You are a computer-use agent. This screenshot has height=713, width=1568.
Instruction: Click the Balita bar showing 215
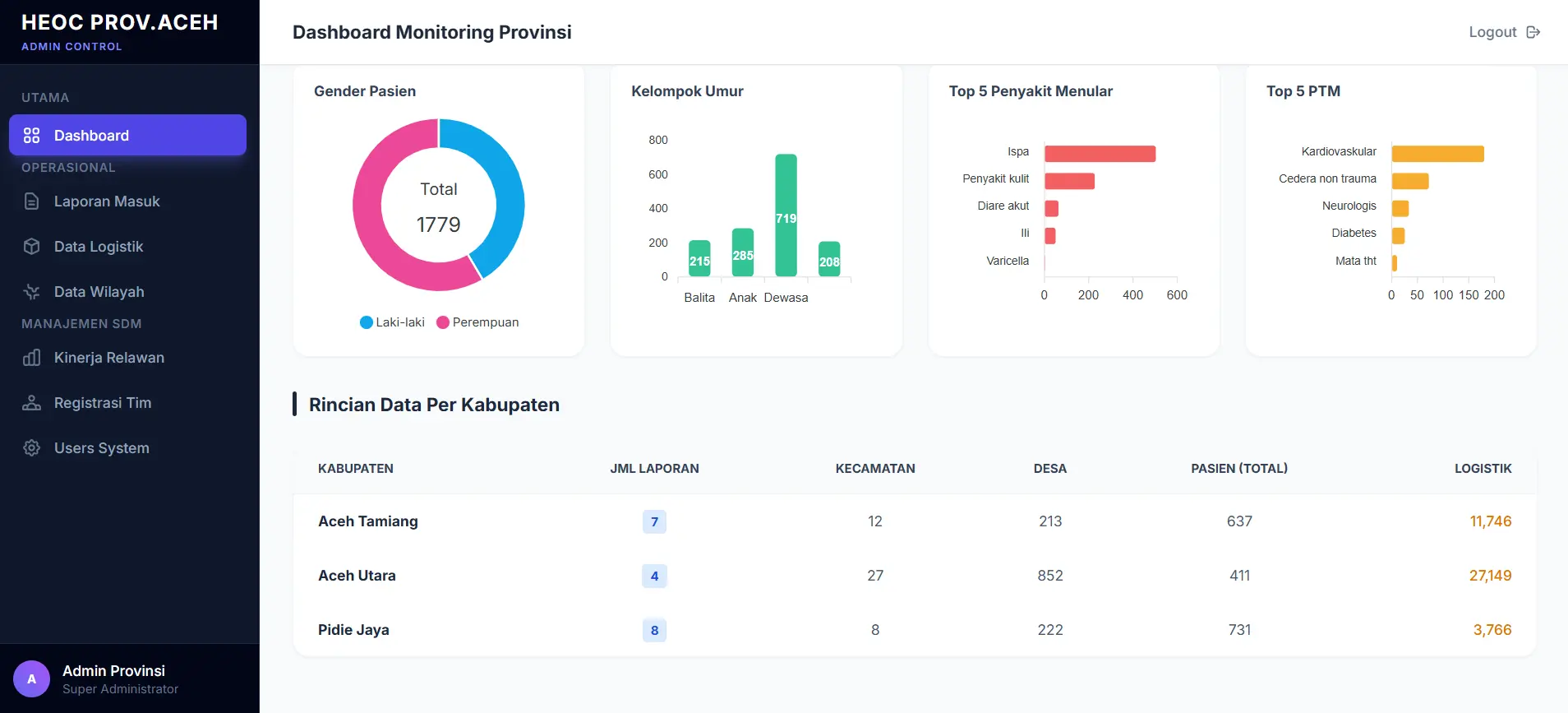click(x=699, y=258)
